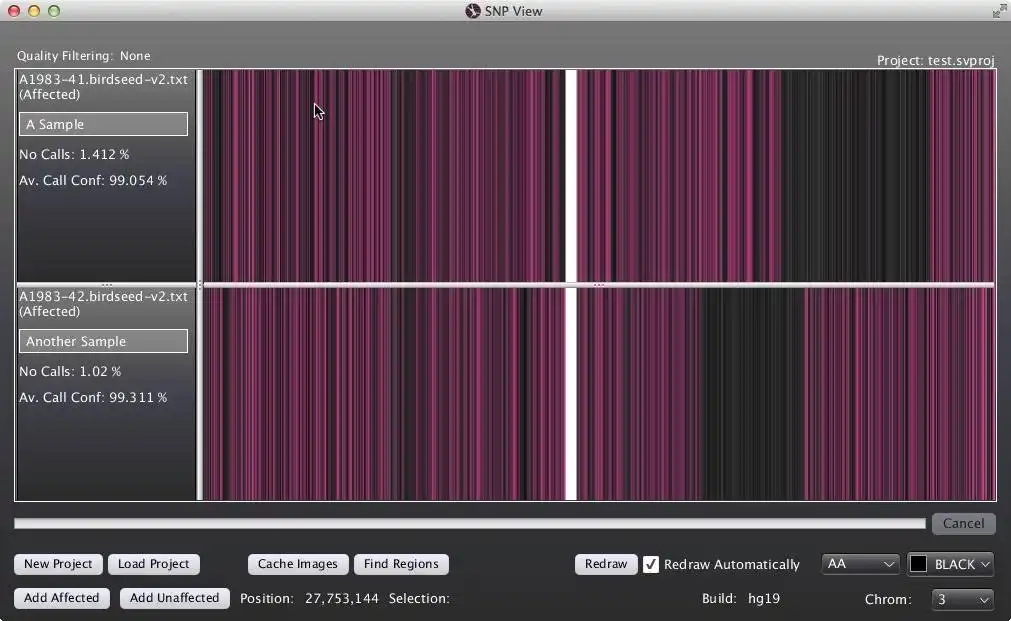Click the 'Av. Call Conf: 99.311 %' text

click(93, 398)
